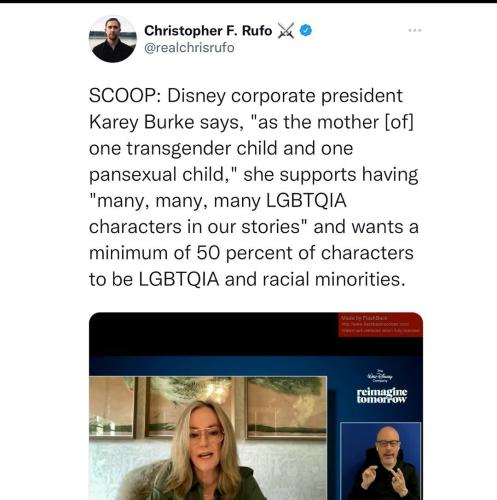Click the name 'Karey Burke' in tweet text
The image size is (497, 500).
coord(142,122)
